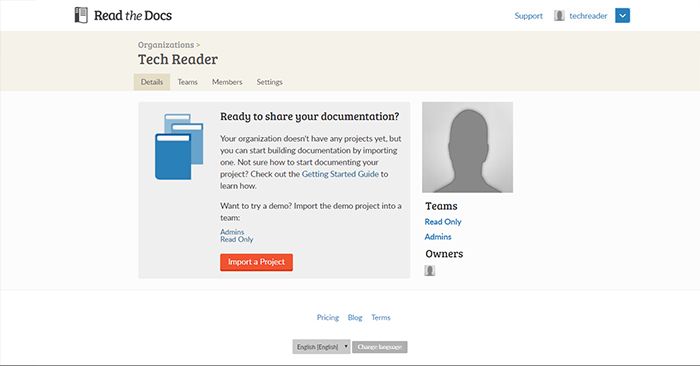Click the owner avatar under Owners
This screenshot has height=366, width=700.
click(429, 270)
